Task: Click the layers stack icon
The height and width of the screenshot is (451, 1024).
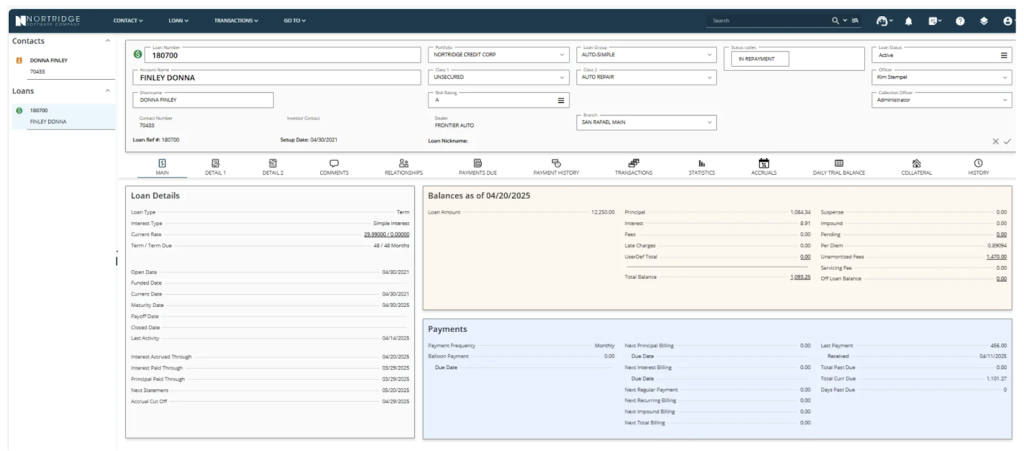Action: (984, 21)
